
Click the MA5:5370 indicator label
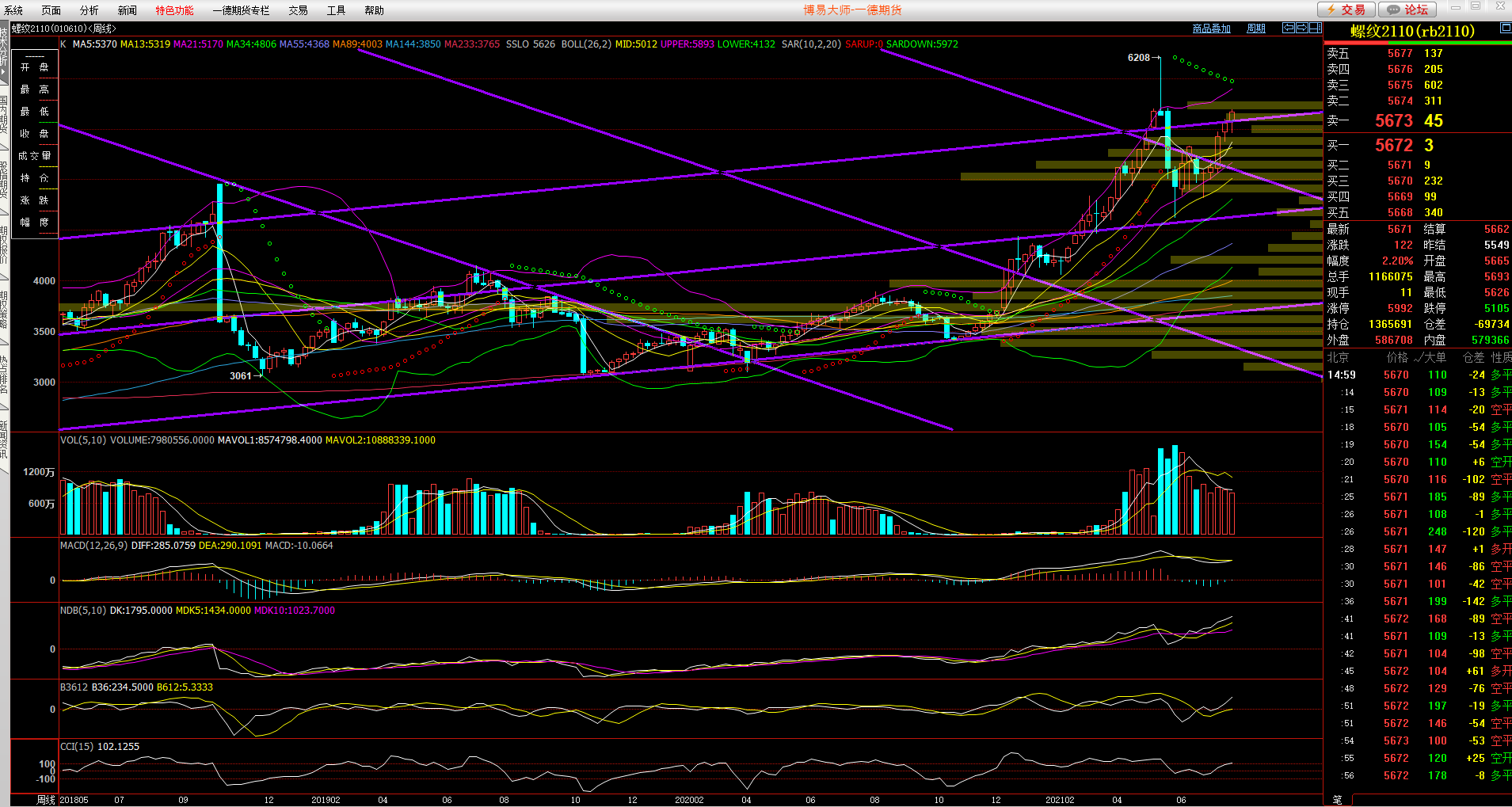(95, 44)
